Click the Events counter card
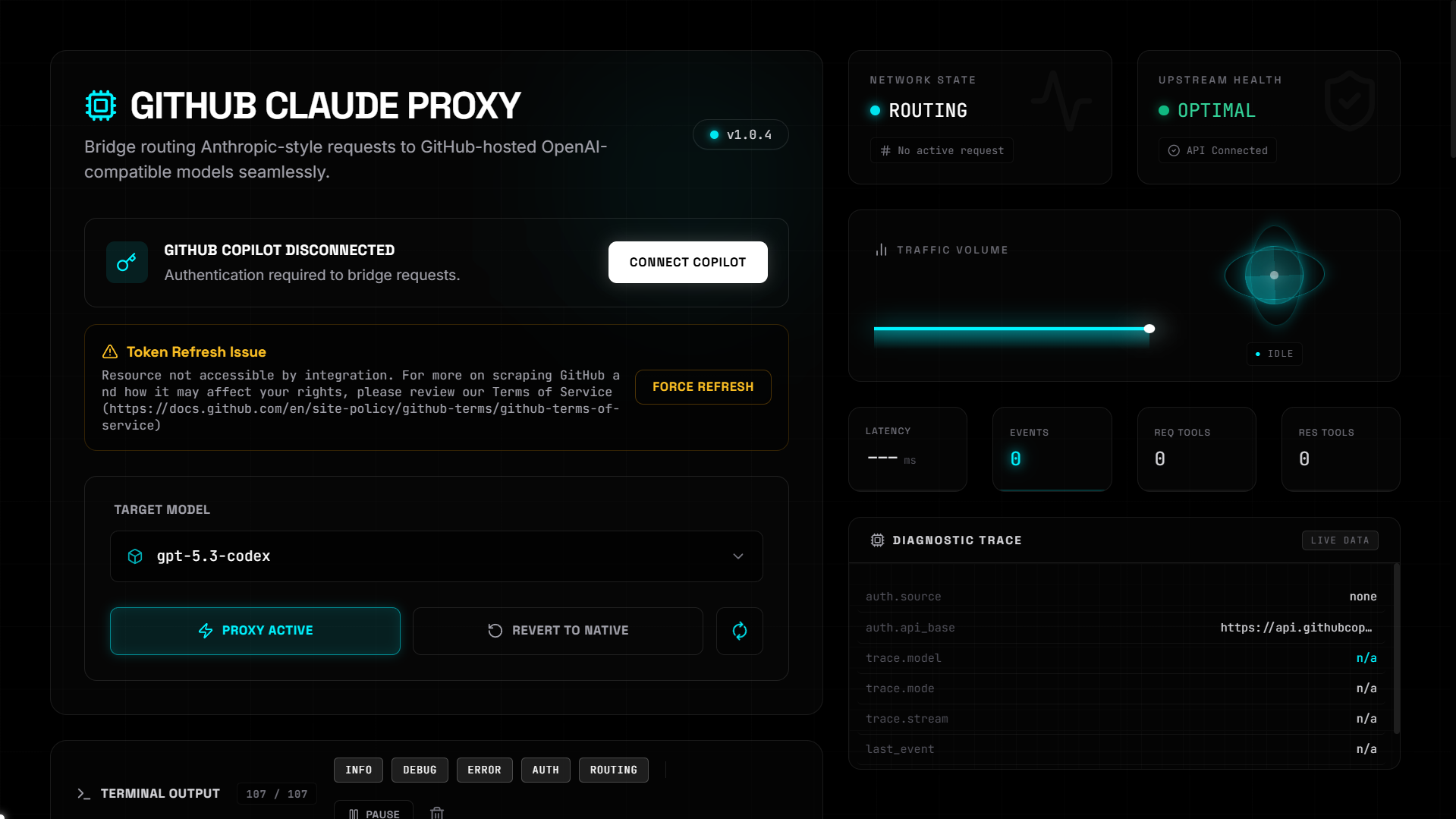Screen dimensions: 1456x819 click(x=1052, y=449)
